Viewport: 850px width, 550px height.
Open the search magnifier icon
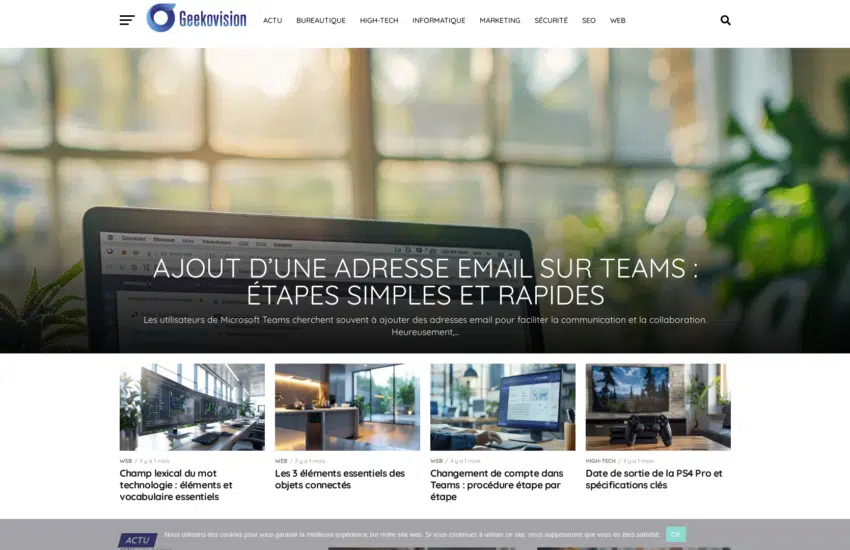click(x=725, y=20)
